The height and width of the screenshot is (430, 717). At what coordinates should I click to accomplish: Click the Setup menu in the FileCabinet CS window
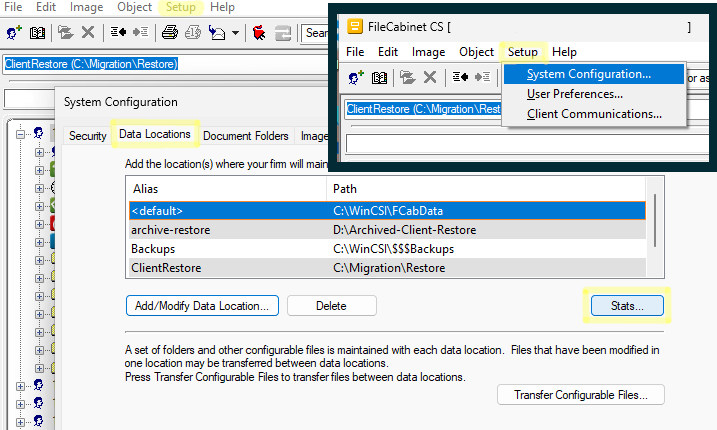(x=523, y=52)
